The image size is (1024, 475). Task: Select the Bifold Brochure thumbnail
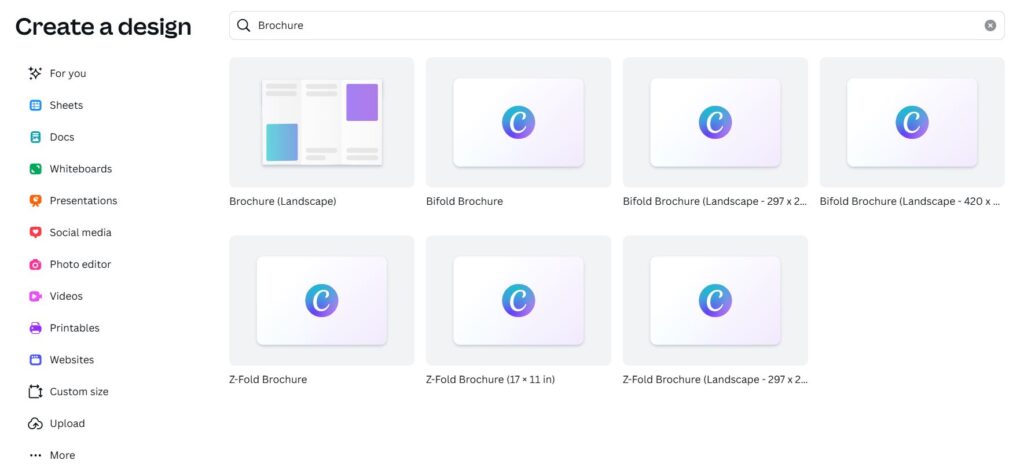coord(519,122)
